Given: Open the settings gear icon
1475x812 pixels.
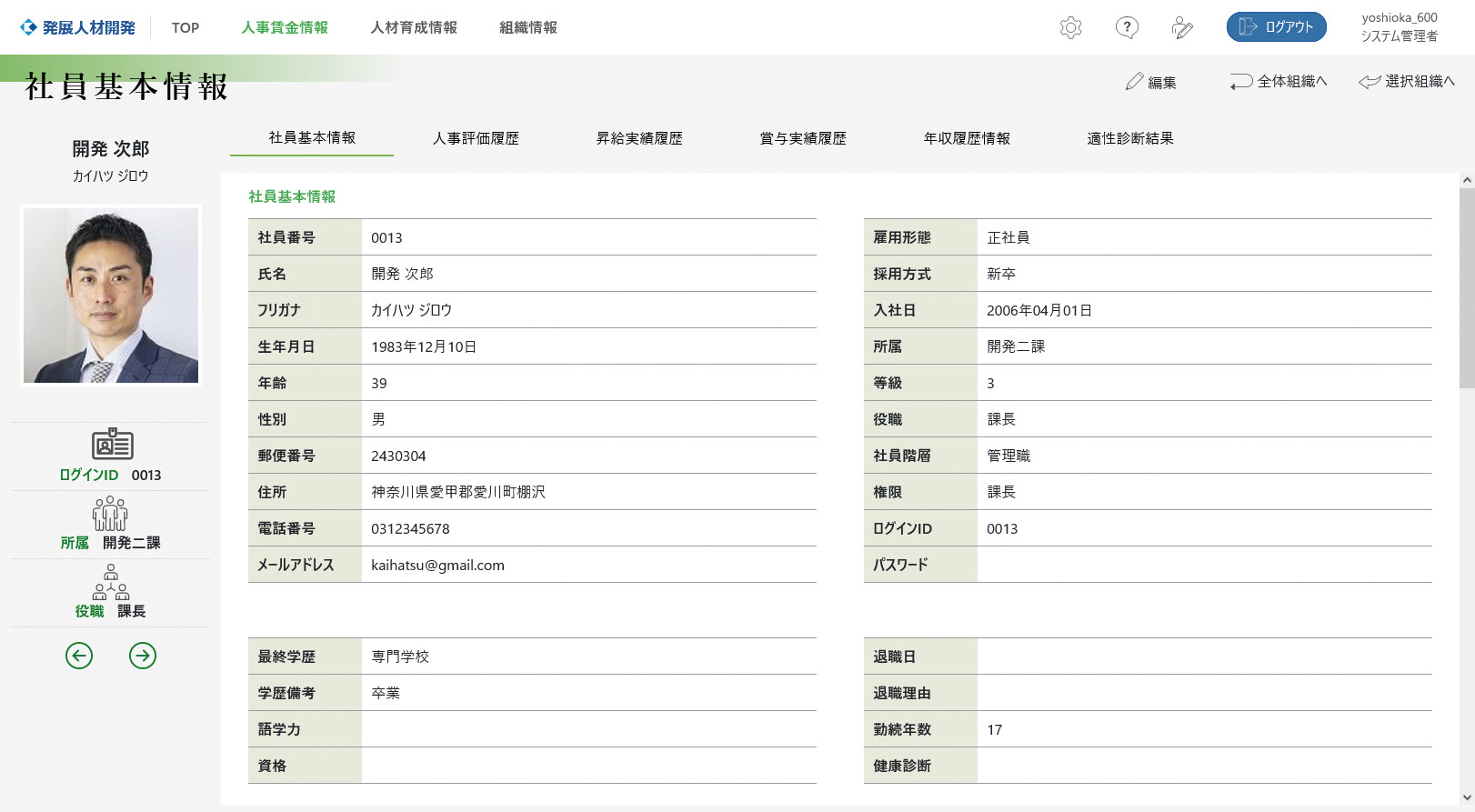Looking at the screenshot, I should [1070, 27].
